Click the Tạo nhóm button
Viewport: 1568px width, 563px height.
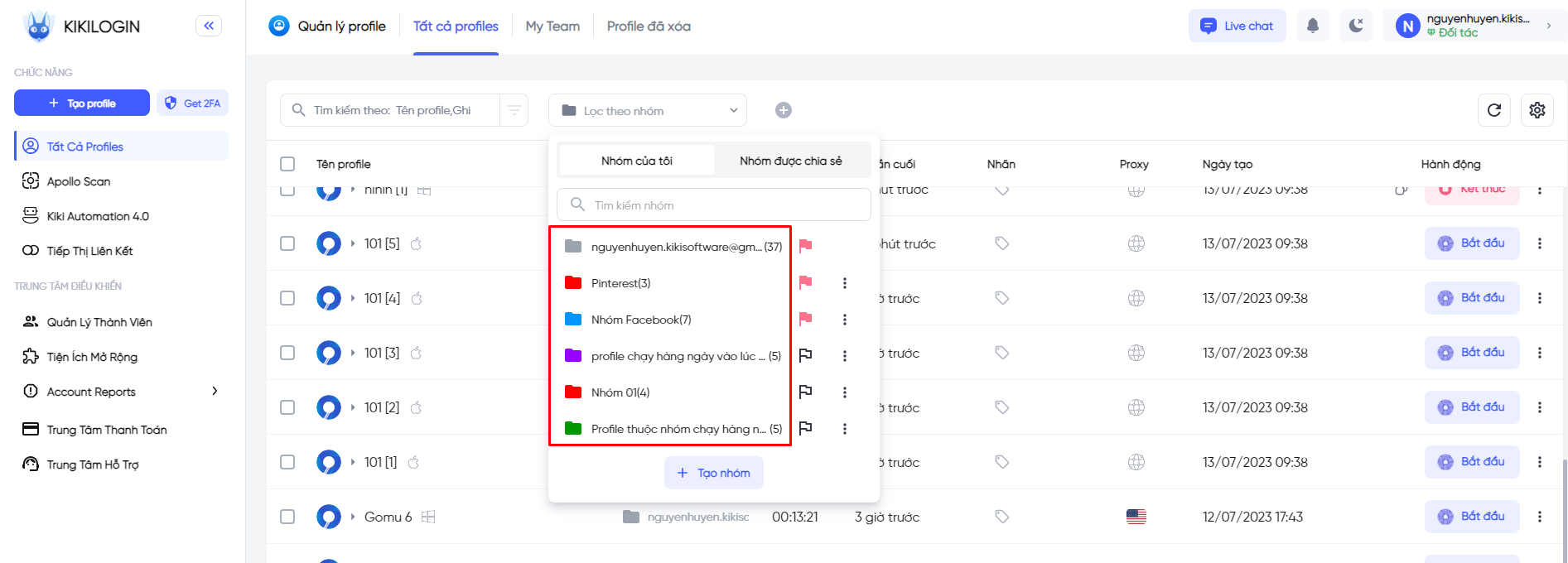[x=713, y=473]
